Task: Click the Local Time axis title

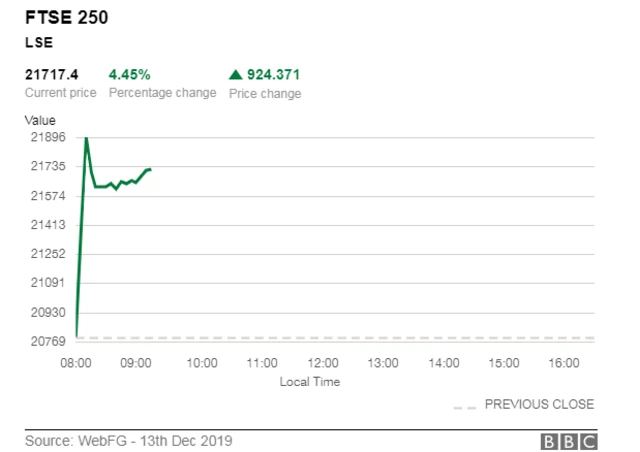Action: (x=310, y=381)
